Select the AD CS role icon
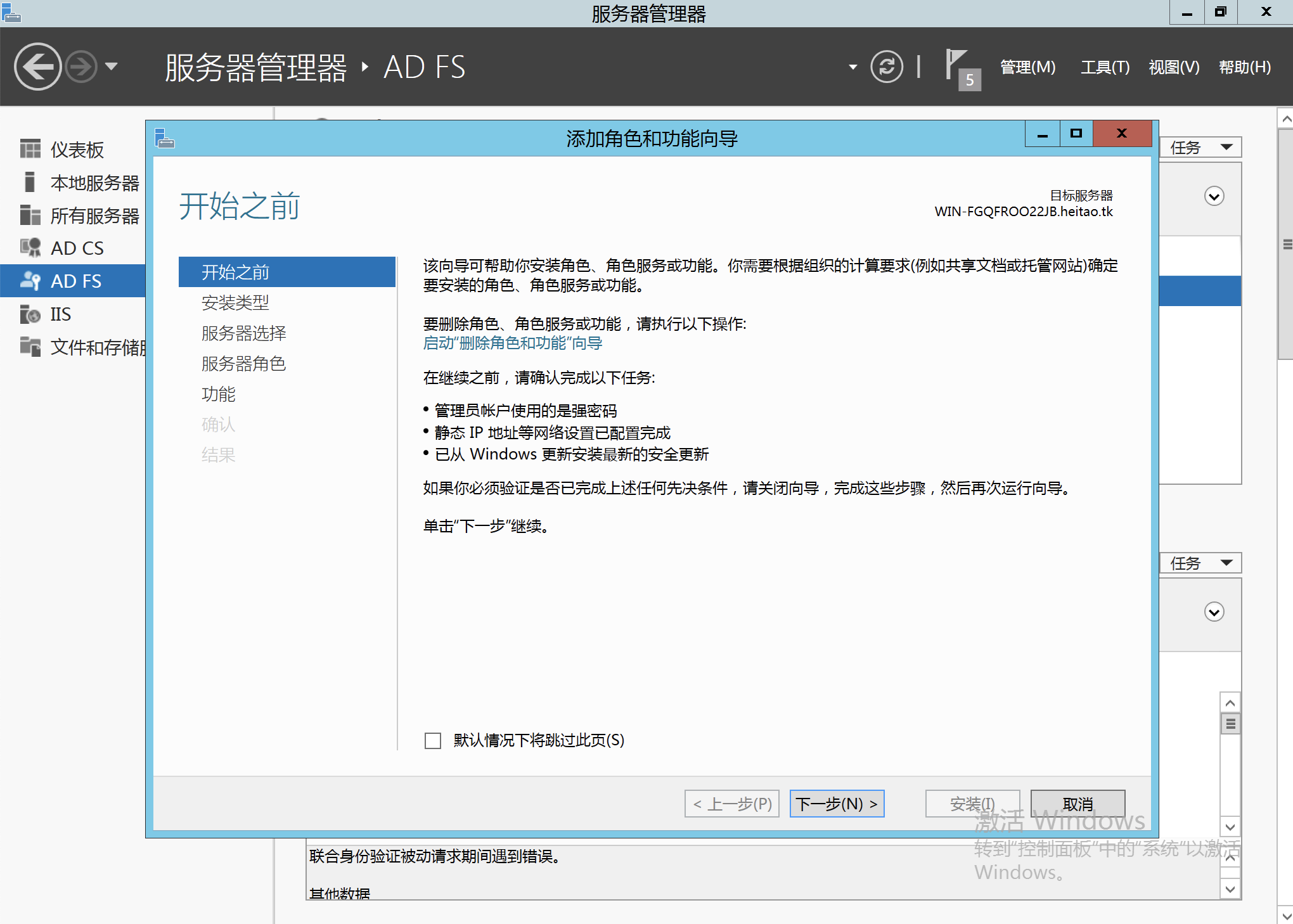 [30, 248]
